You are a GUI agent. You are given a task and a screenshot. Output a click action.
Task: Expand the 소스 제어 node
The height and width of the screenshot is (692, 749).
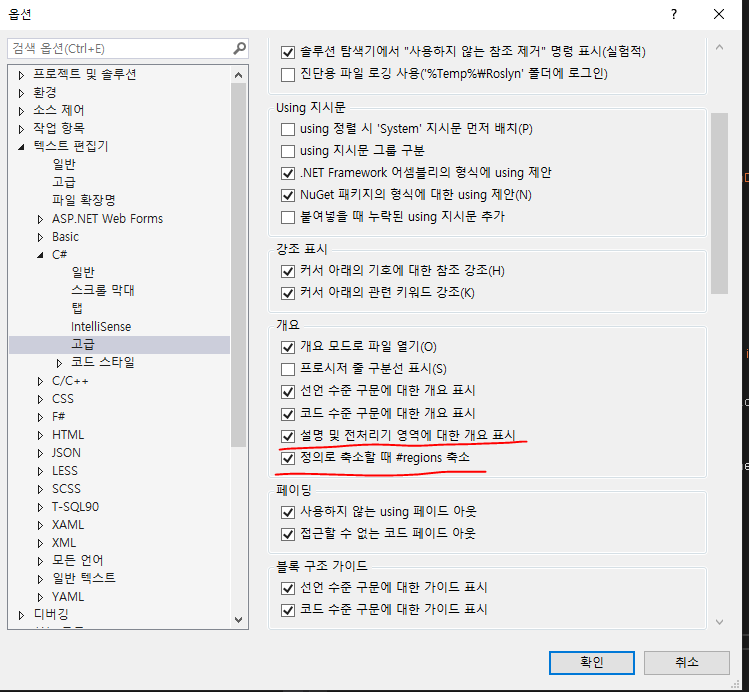(x=21, y=111)
